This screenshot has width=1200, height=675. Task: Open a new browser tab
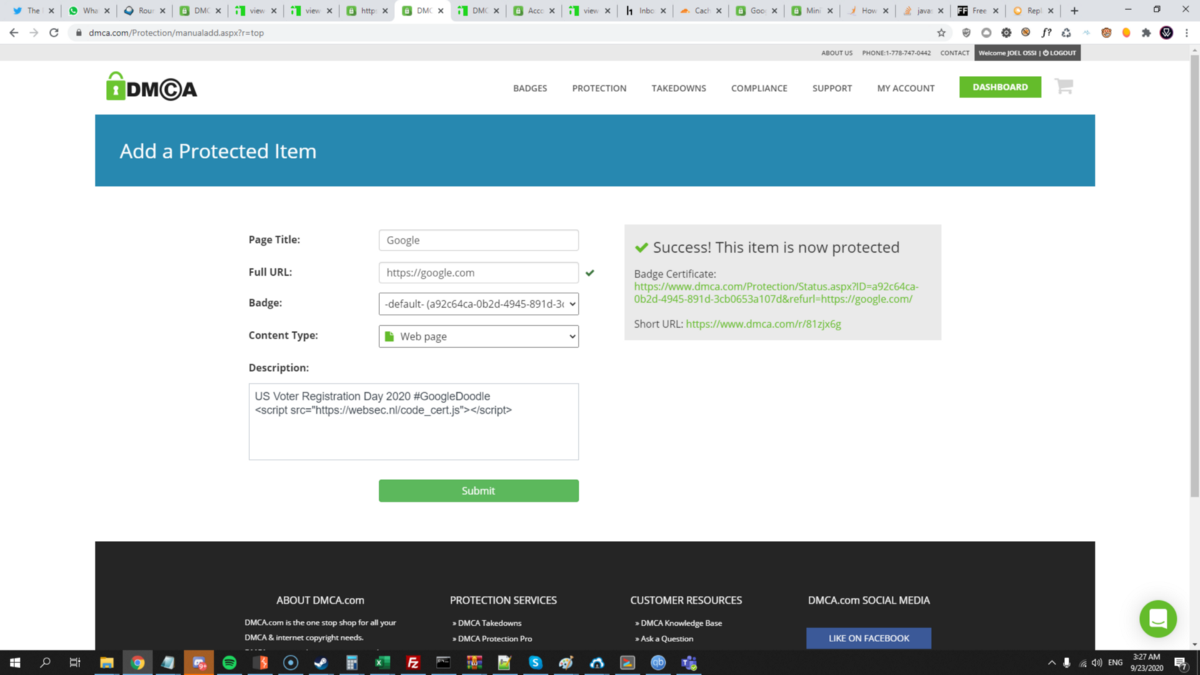(1074, 11)
